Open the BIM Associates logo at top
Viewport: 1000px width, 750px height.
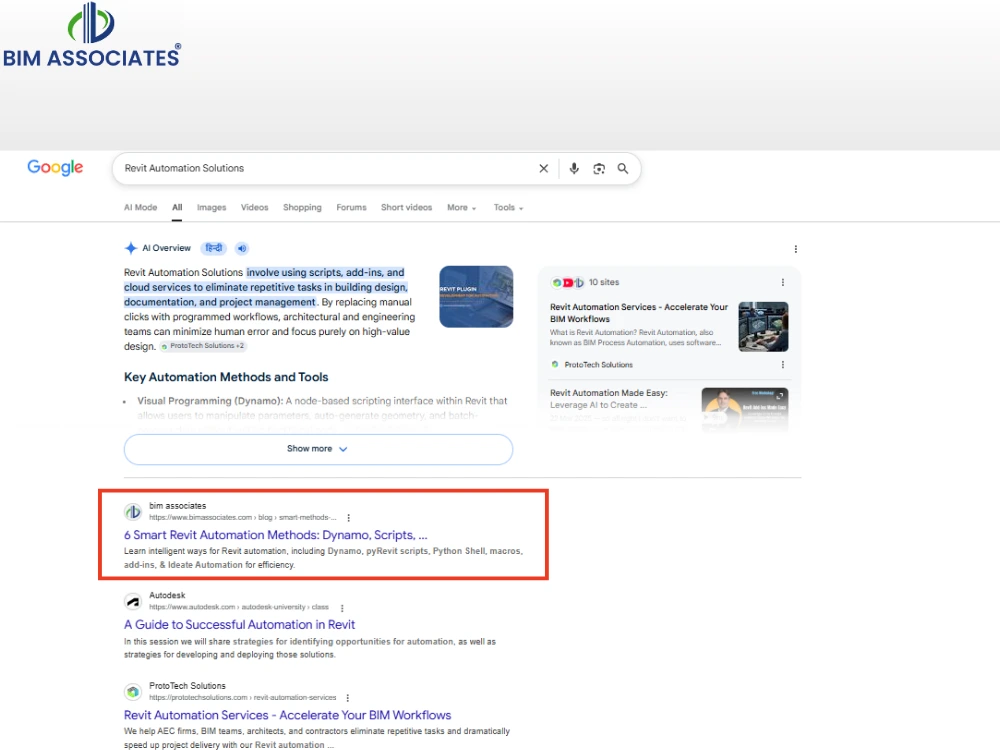pos(92,34)
